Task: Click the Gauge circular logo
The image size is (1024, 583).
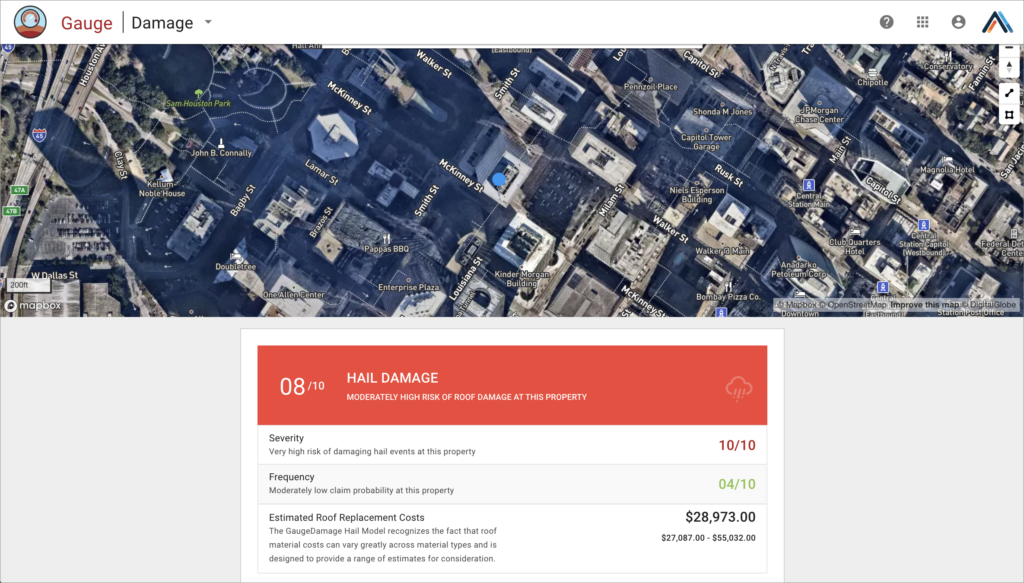Action: [30, 22]
